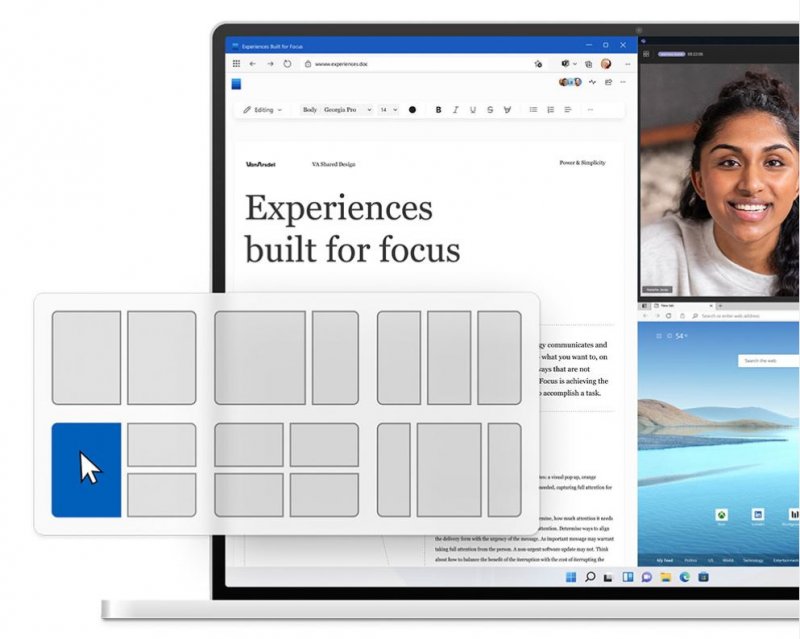The width and height of the screenshot is (800, 639).
Task: Expand the font size 14 dropdown
Action: [390, 110]
